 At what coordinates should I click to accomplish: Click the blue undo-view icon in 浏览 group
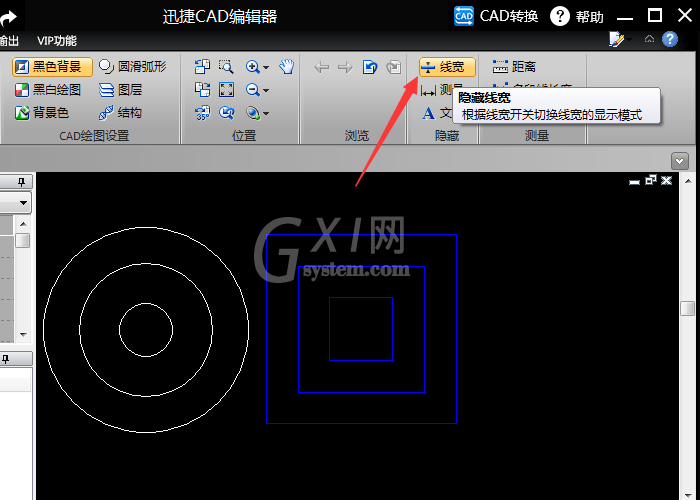tap(370, 67)
